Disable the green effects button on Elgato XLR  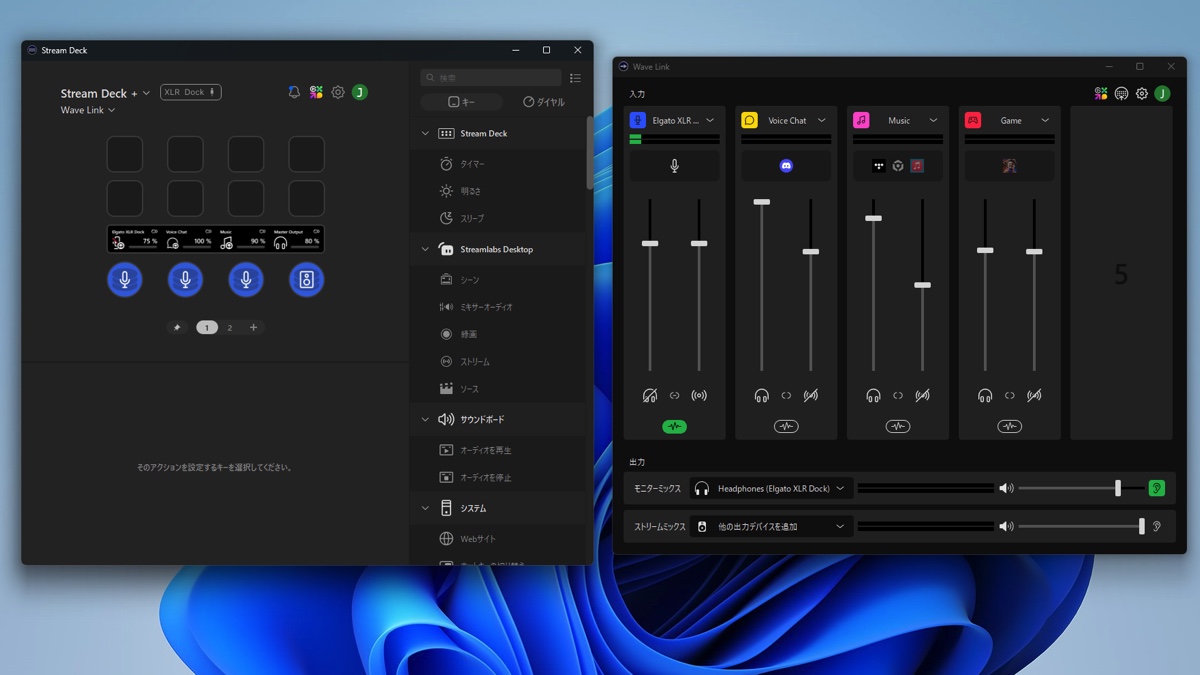pyautogui.click(x=674, y=427)
